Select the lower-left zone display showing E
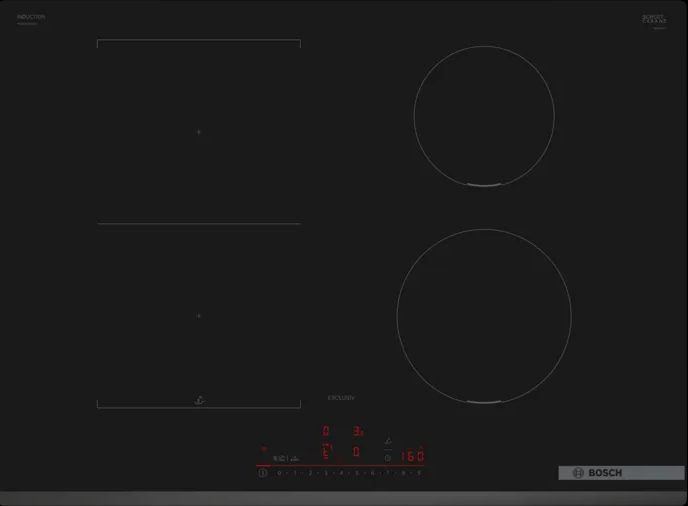688x506 pixels. (x=325, y=452)
